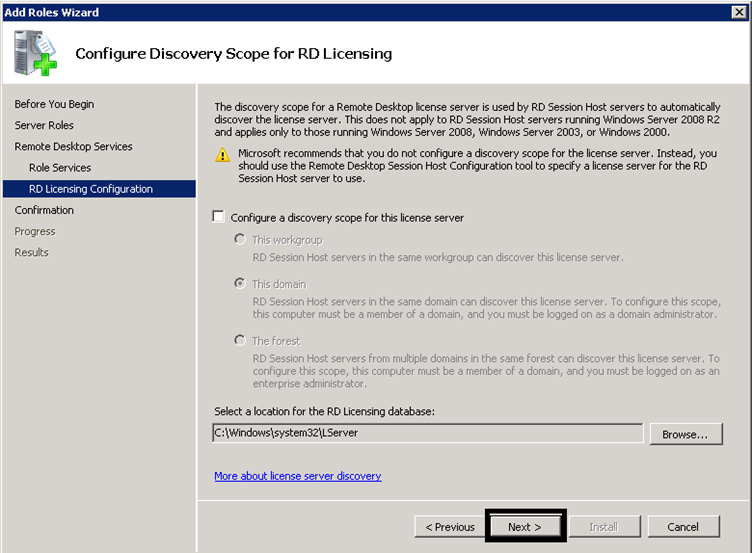Viewport: 752px width, 553px height.
Task: Select Role Services step in sidebar
Action: click(x=60, y=167)
